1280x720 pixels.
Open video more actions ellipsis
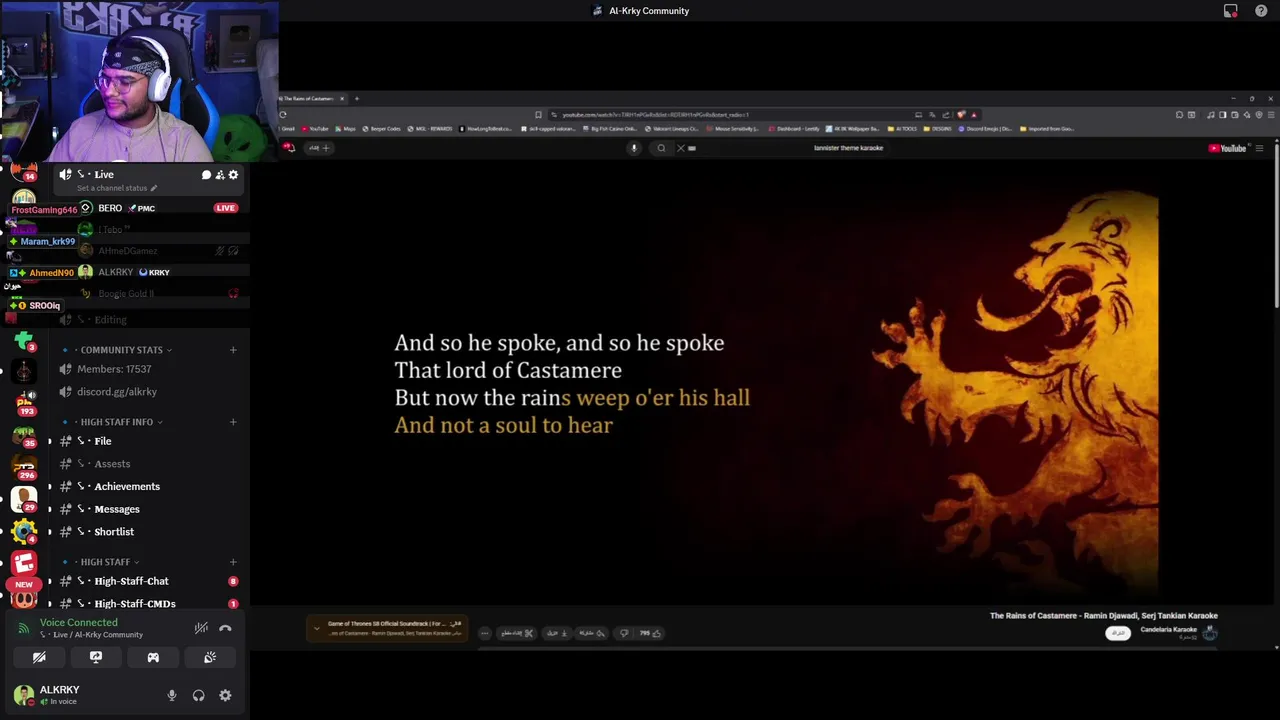485,633
